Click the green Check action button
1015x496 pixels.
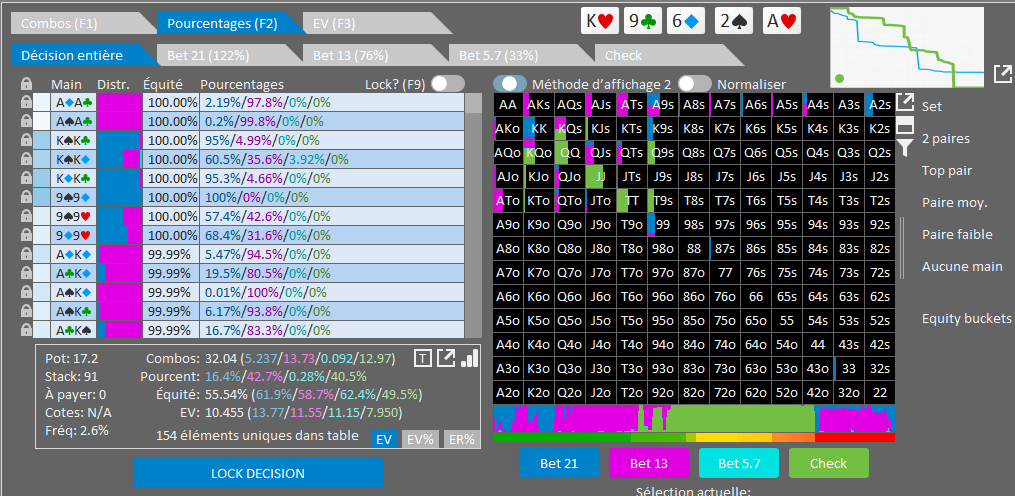[828, 463]
